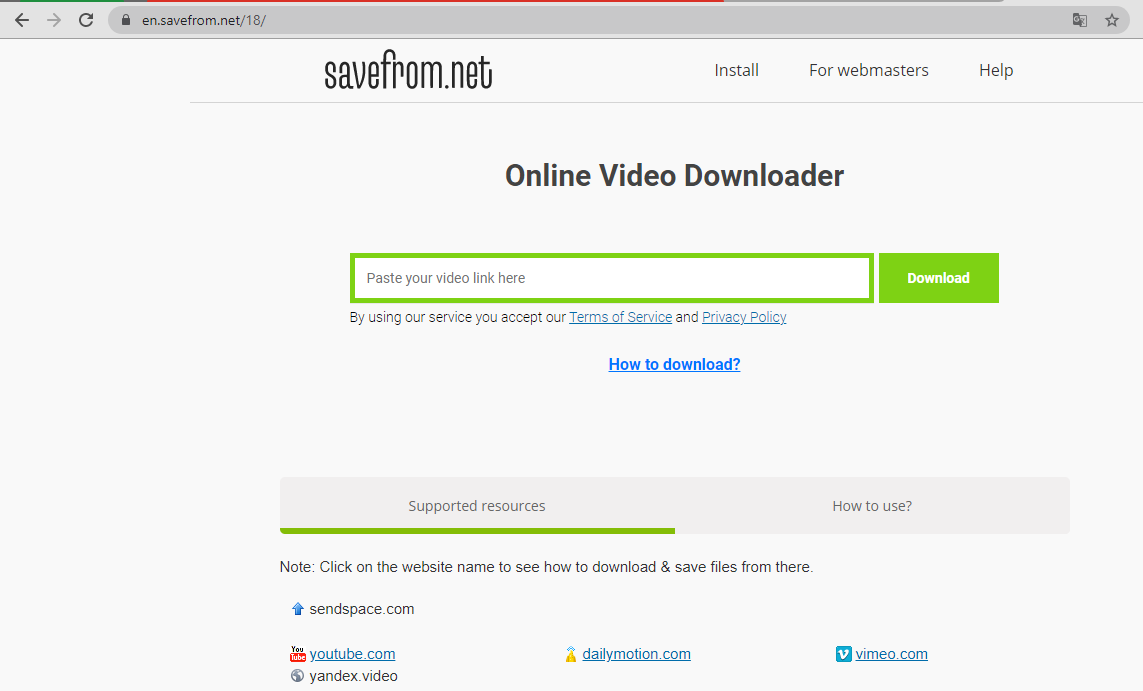1143x691 pixels.
Task: Open the dailymotion.com link
Action: [636, 654]
